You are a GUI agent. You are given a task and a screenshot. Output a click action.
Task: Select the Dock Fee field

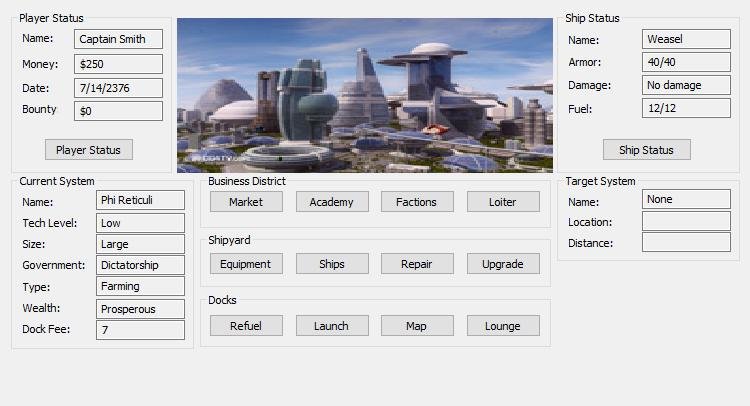pos(140,330)
